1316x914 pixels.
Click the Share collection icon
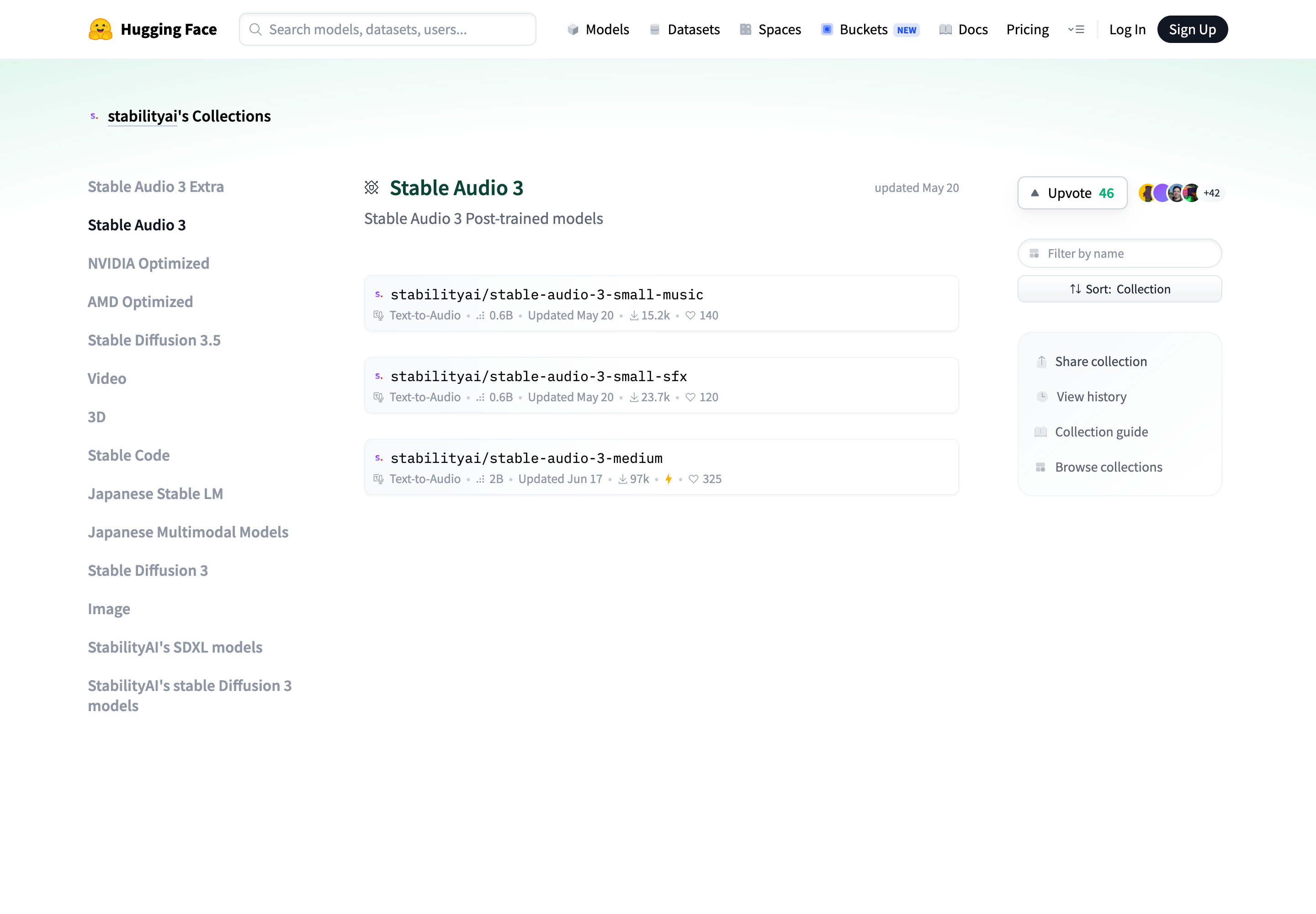1042,361
